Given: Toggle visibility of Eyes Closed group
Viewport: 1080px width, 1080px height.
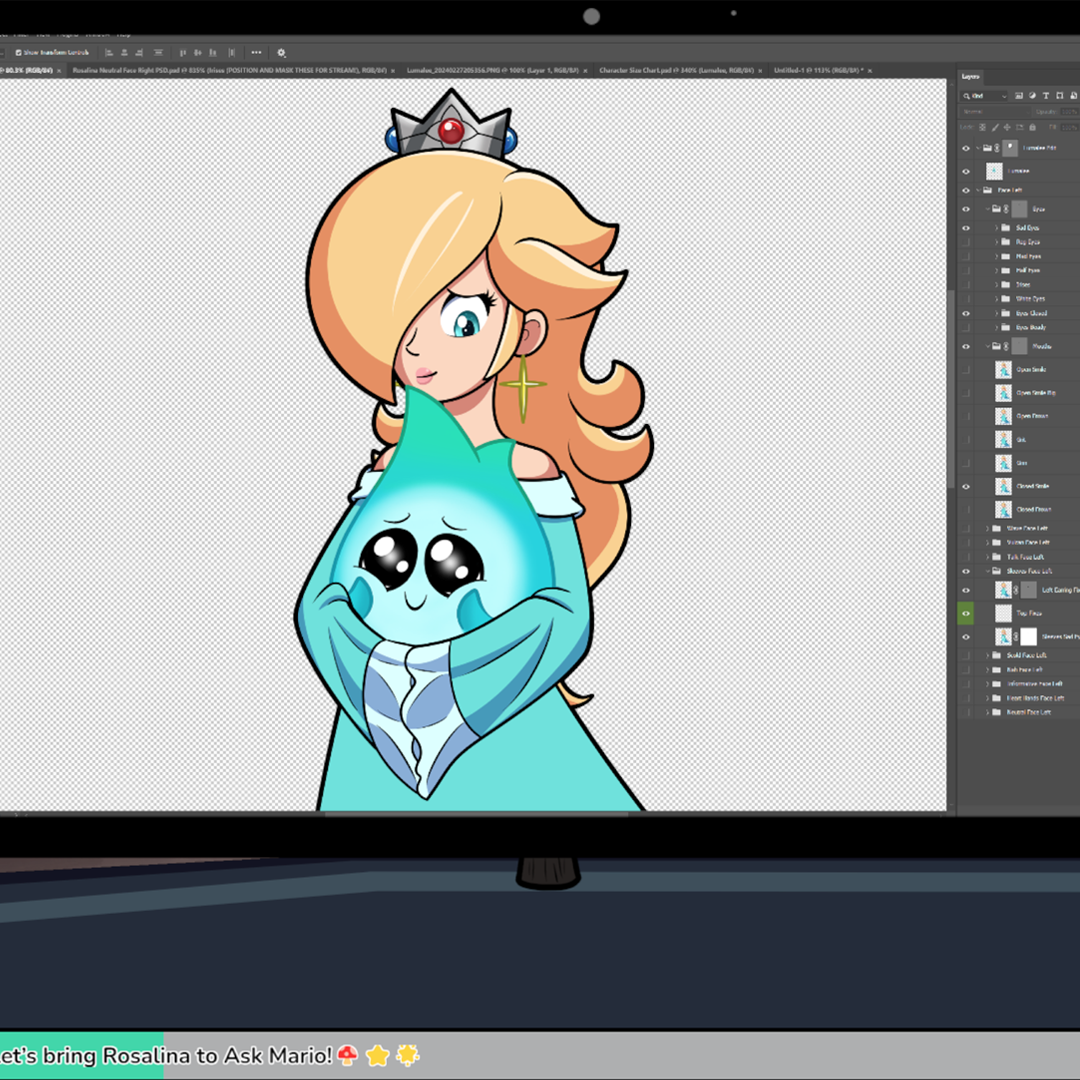Looking at the screenshot, I should click(x=966, y=313).
